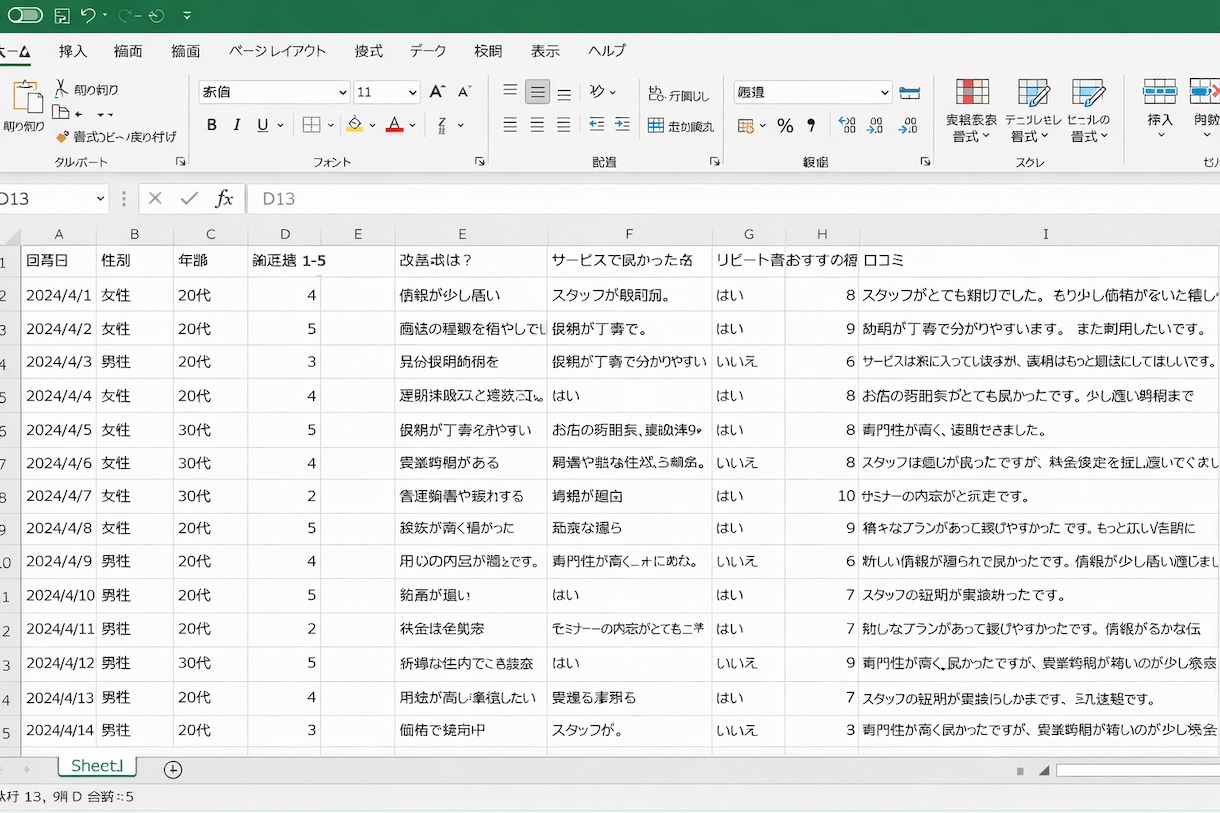The height and width of the screenshot is (813, 1220).
Task: Open the 挿入 ribbon tab
Action: (73, 51)
